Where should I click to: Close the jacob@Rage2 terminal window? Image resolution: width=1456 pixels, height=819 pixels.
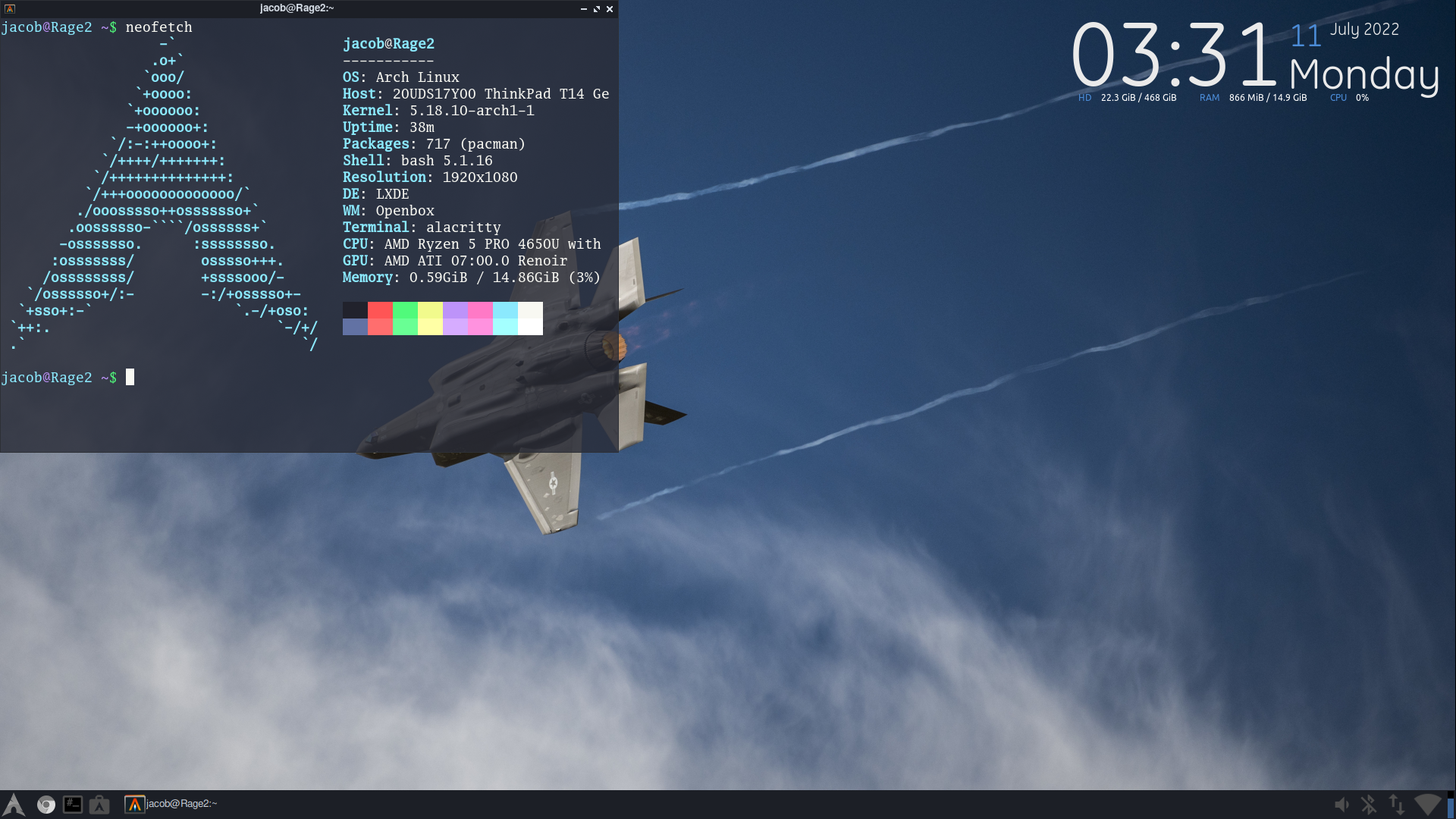(x=610, y=9)
